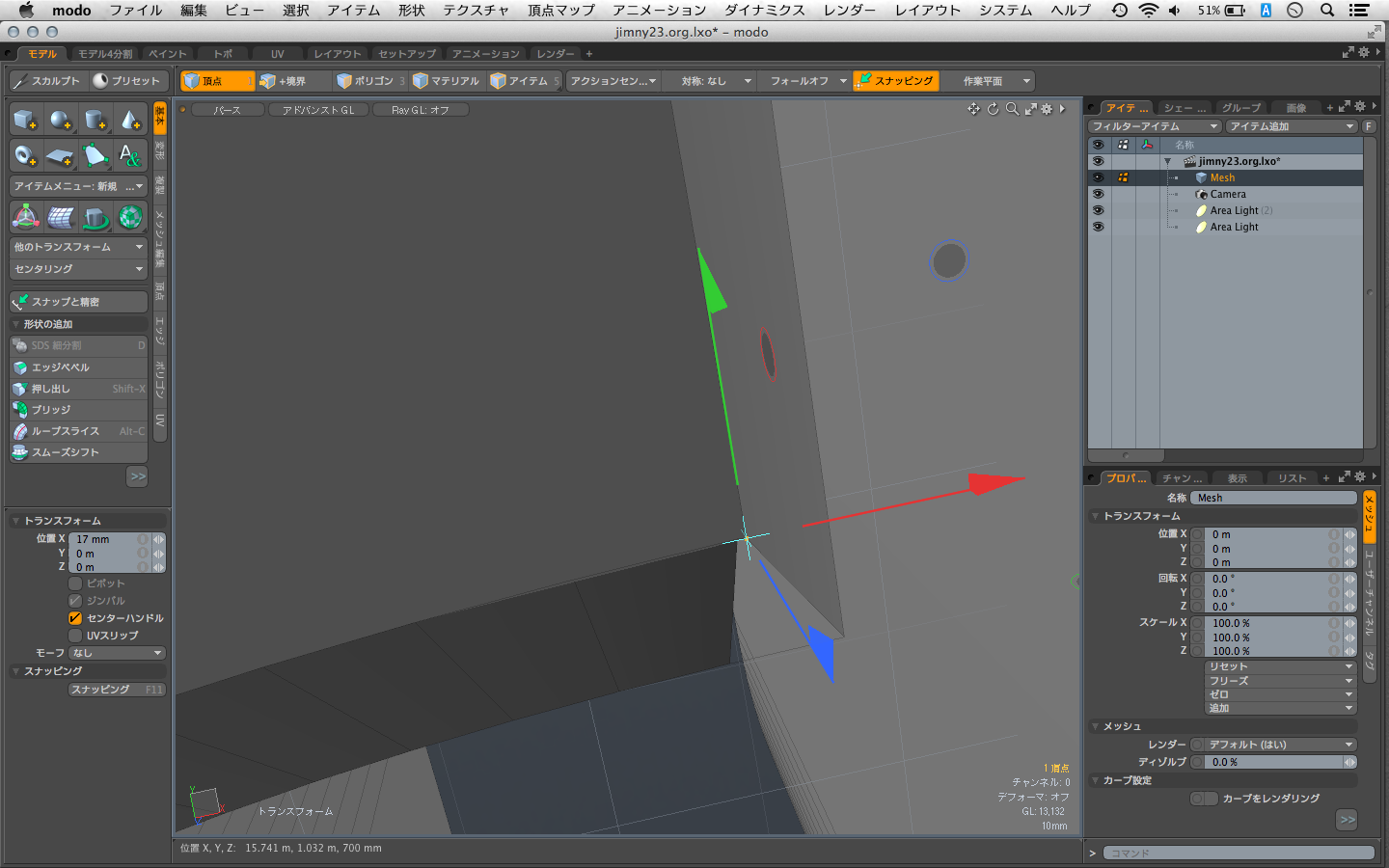Viewport: 1389px width, 868px height.
Task: Add a cylinder primitive
Action: click(95, 120)
